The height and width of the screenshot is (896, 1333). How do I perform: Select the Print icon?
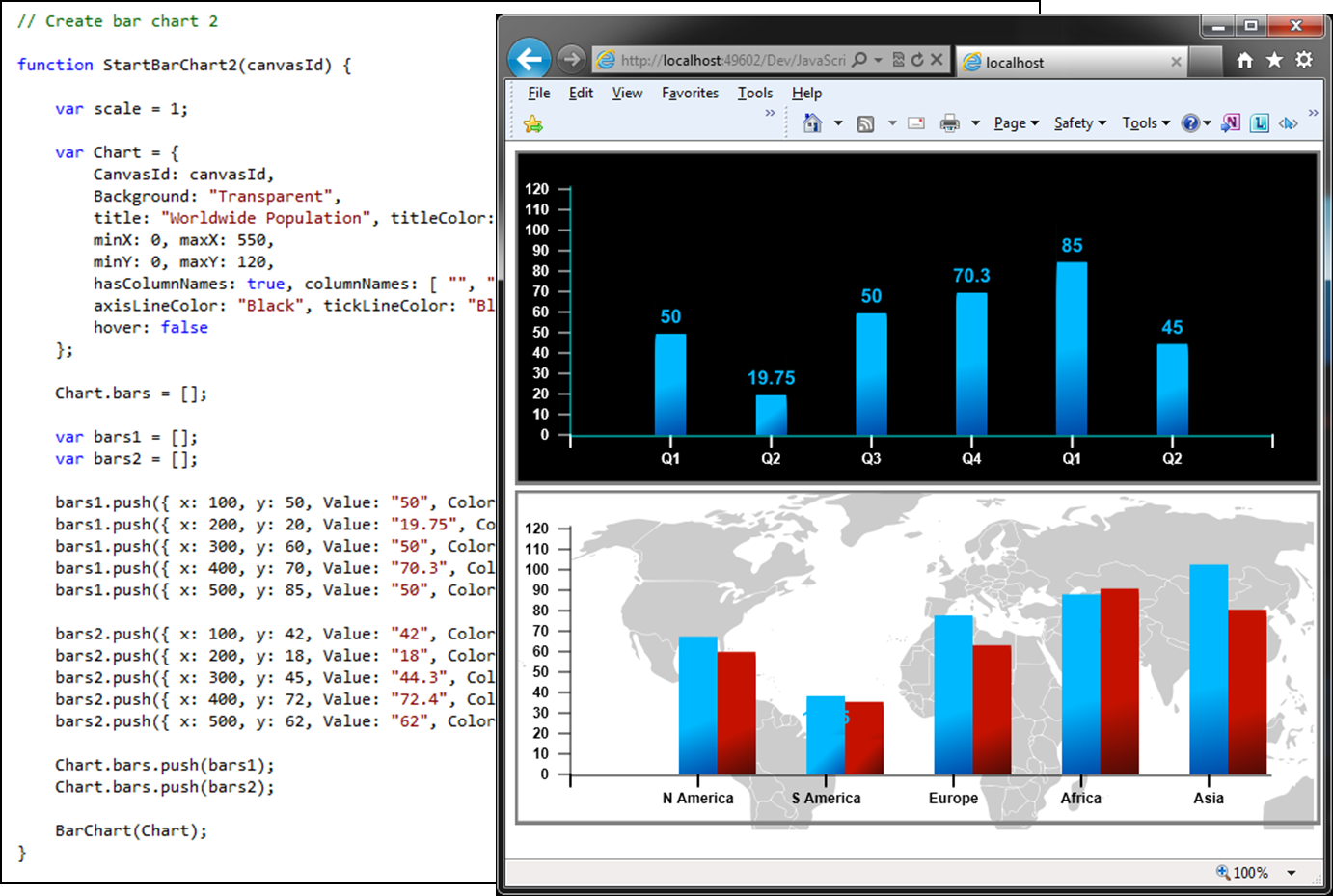coord(949,122)
